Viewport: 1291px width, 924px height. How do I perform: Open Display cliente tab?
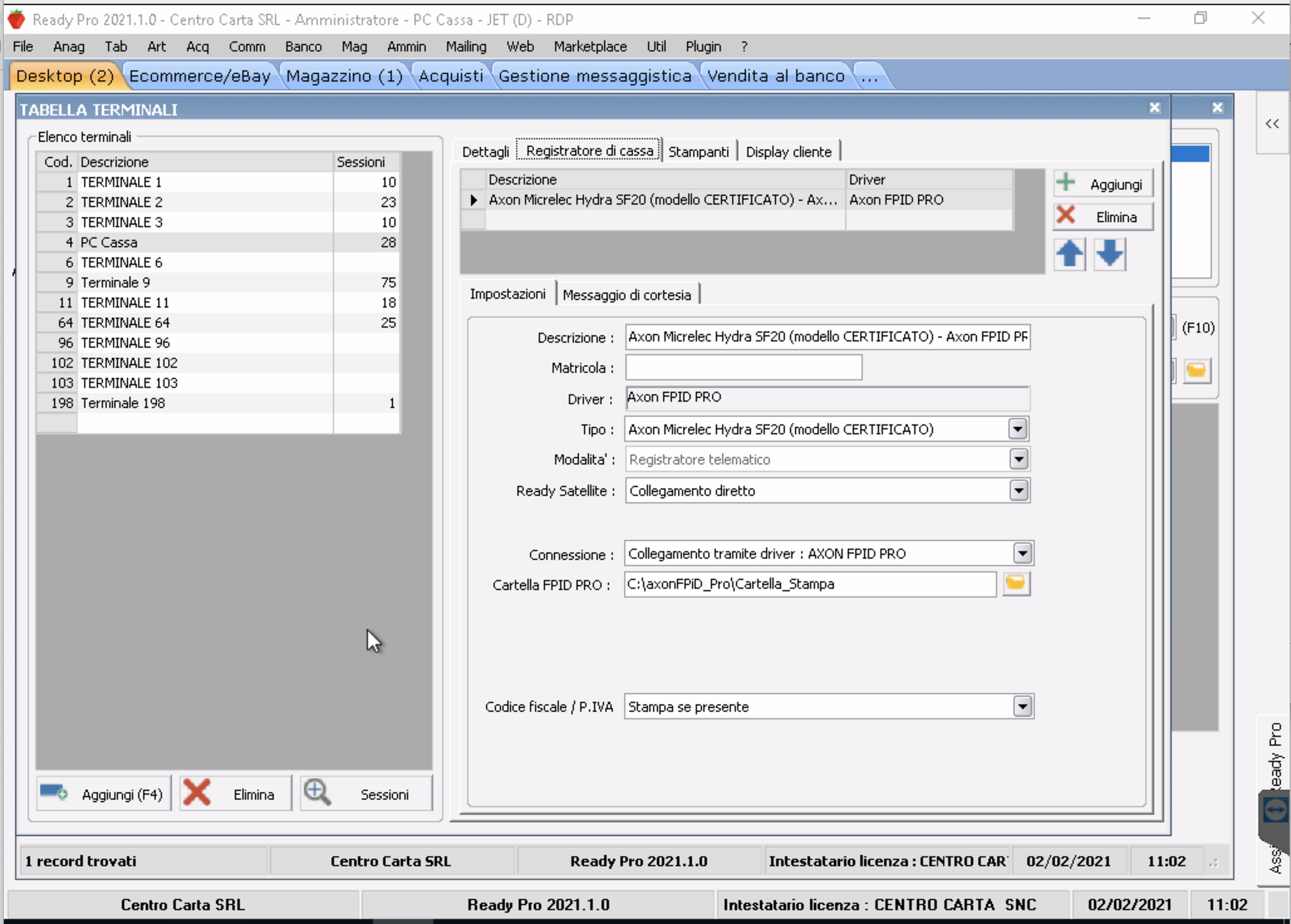click(789, 152)
